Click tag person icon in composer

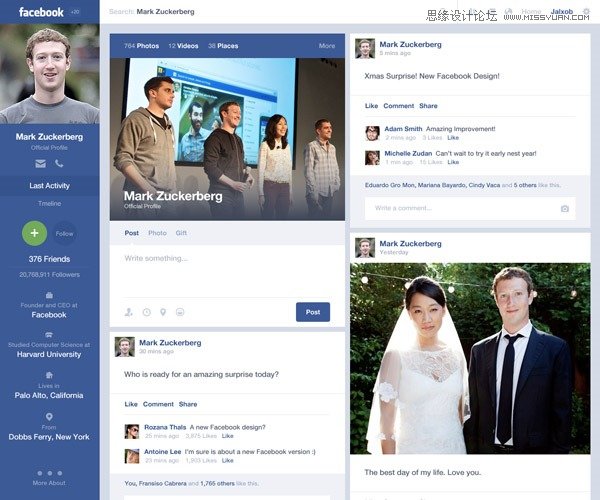tap(129, 312)
